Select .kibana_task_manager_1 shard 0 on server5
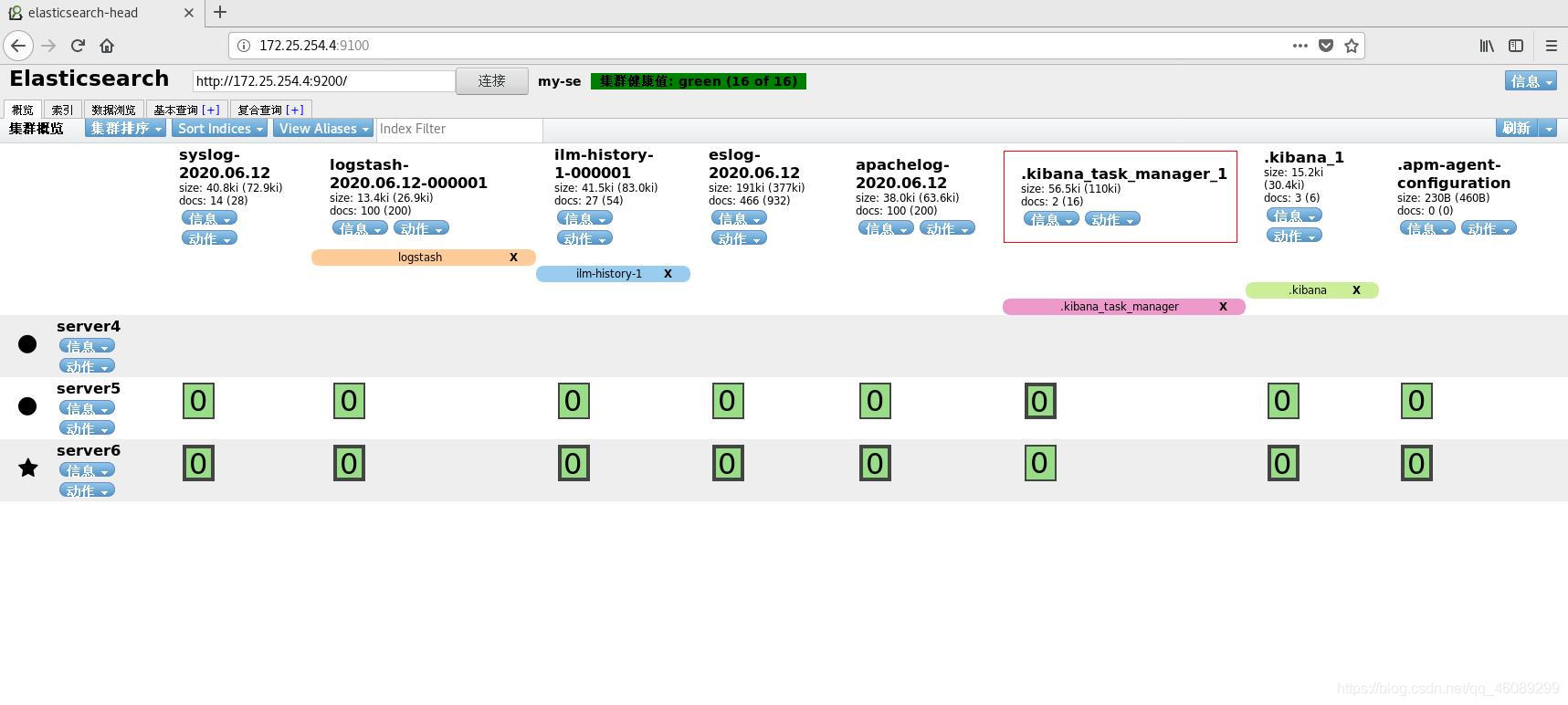The width and height of the screenshot is (1568, 705). (1040, 401)
